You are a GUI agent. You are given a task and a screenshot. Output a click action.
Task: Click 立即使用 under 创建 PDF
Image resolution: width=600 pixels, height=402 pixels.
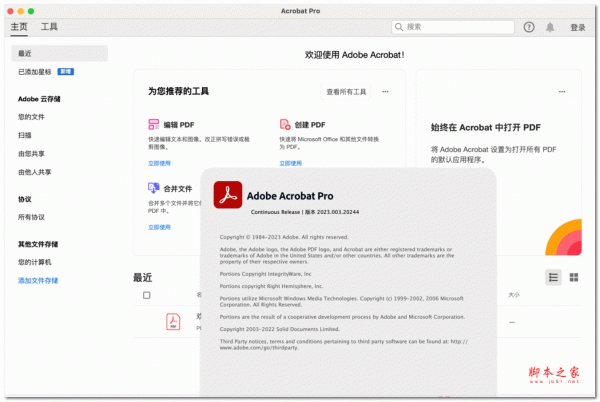[290, 163]
